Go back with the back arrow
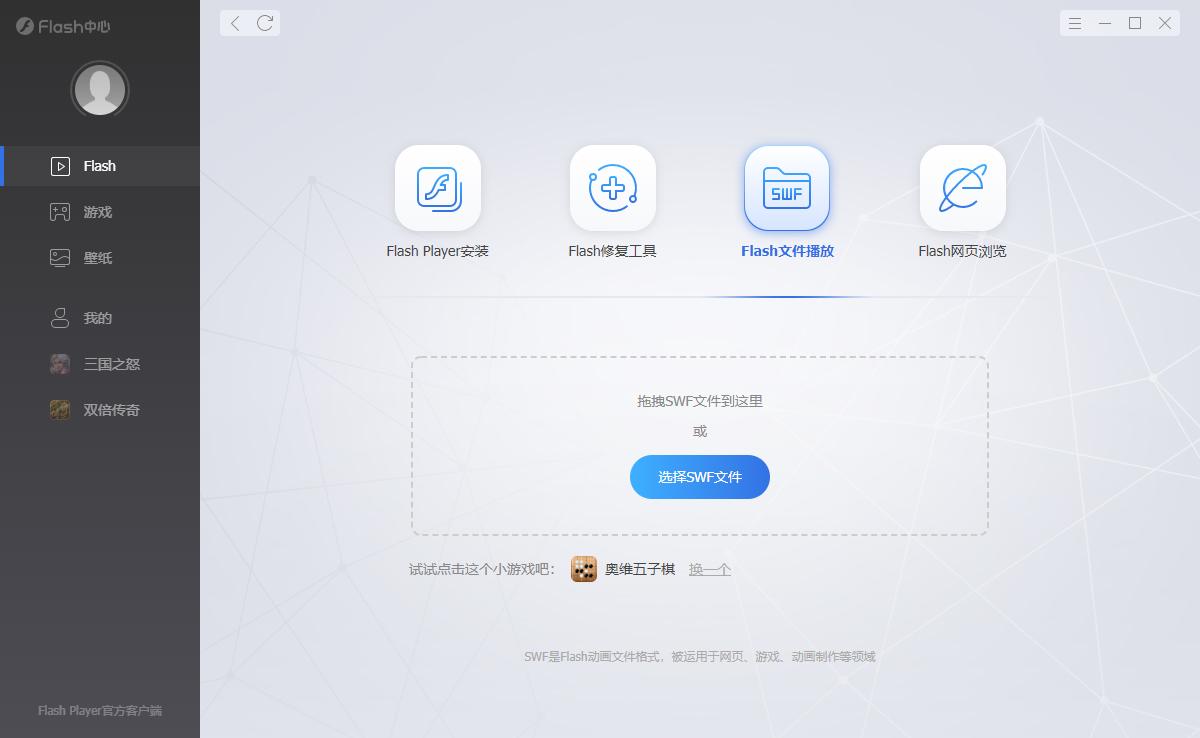1200x738 pixels. point(235,23)
